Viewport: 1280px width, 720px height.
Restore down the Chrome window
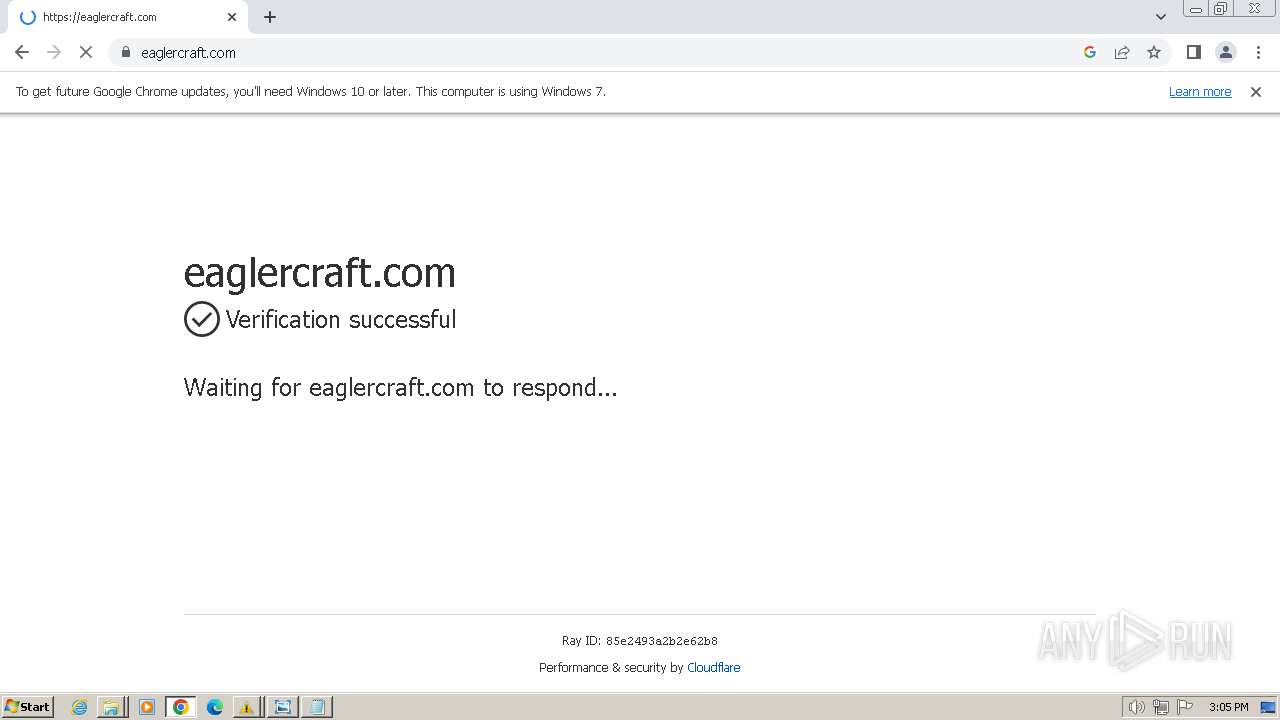(x=1221, y=9)
